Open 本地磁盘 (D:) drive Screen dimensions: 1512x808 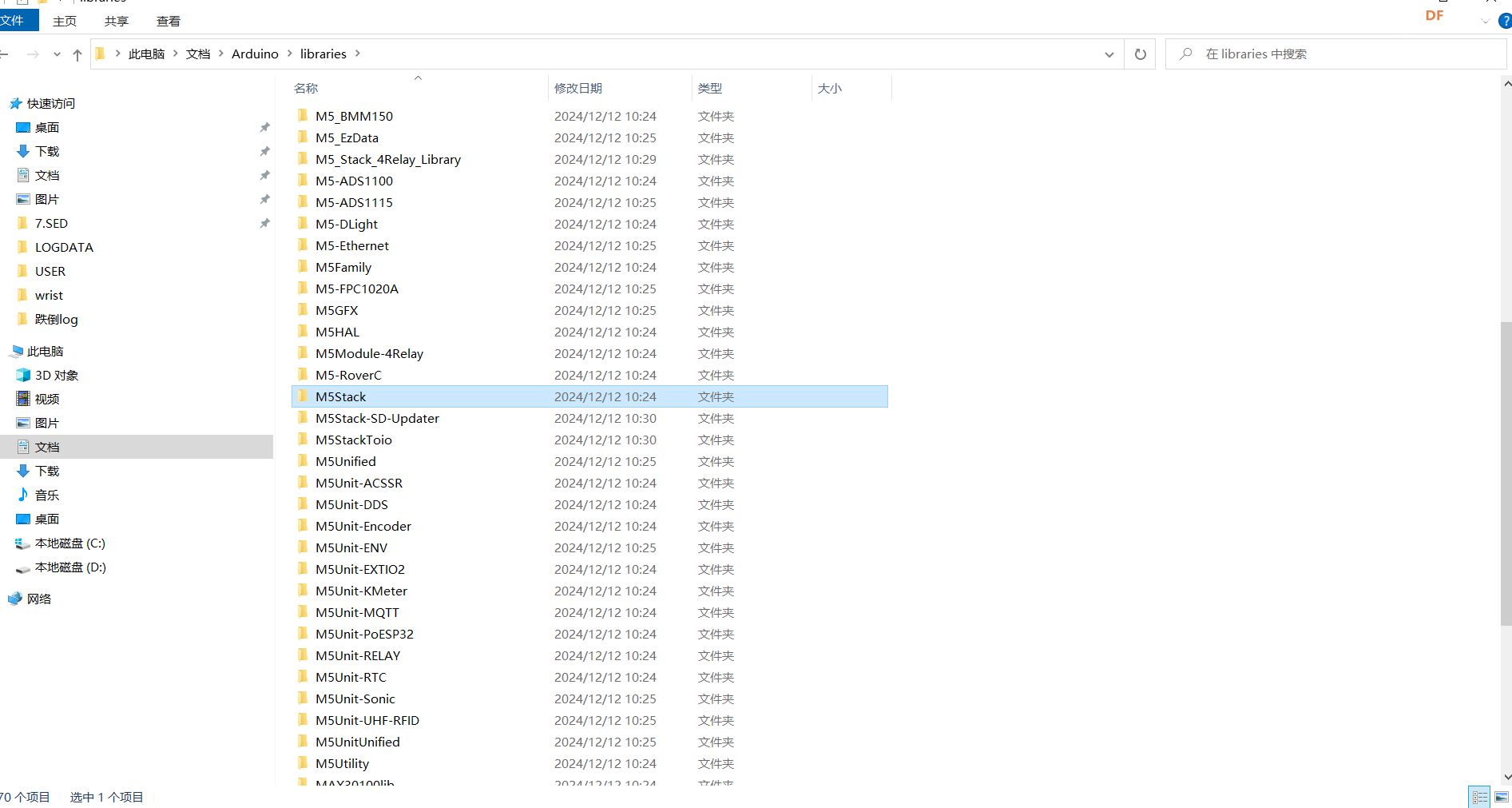[69, 567]
